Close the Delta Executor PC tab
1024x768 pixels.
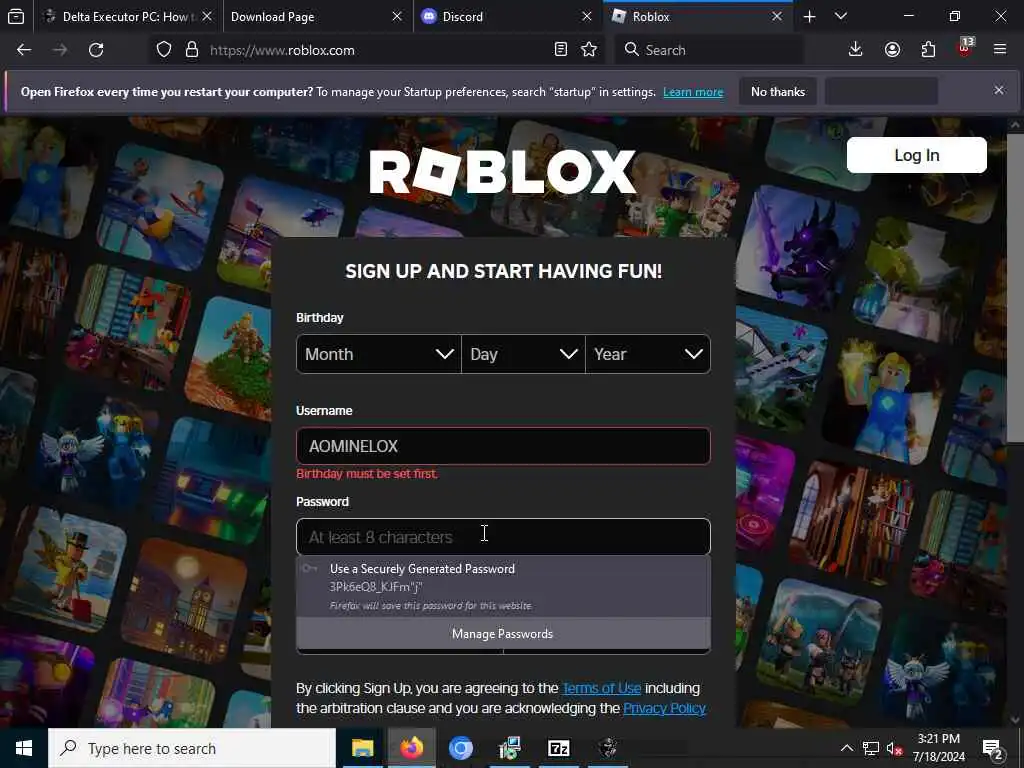pos(207,16)
